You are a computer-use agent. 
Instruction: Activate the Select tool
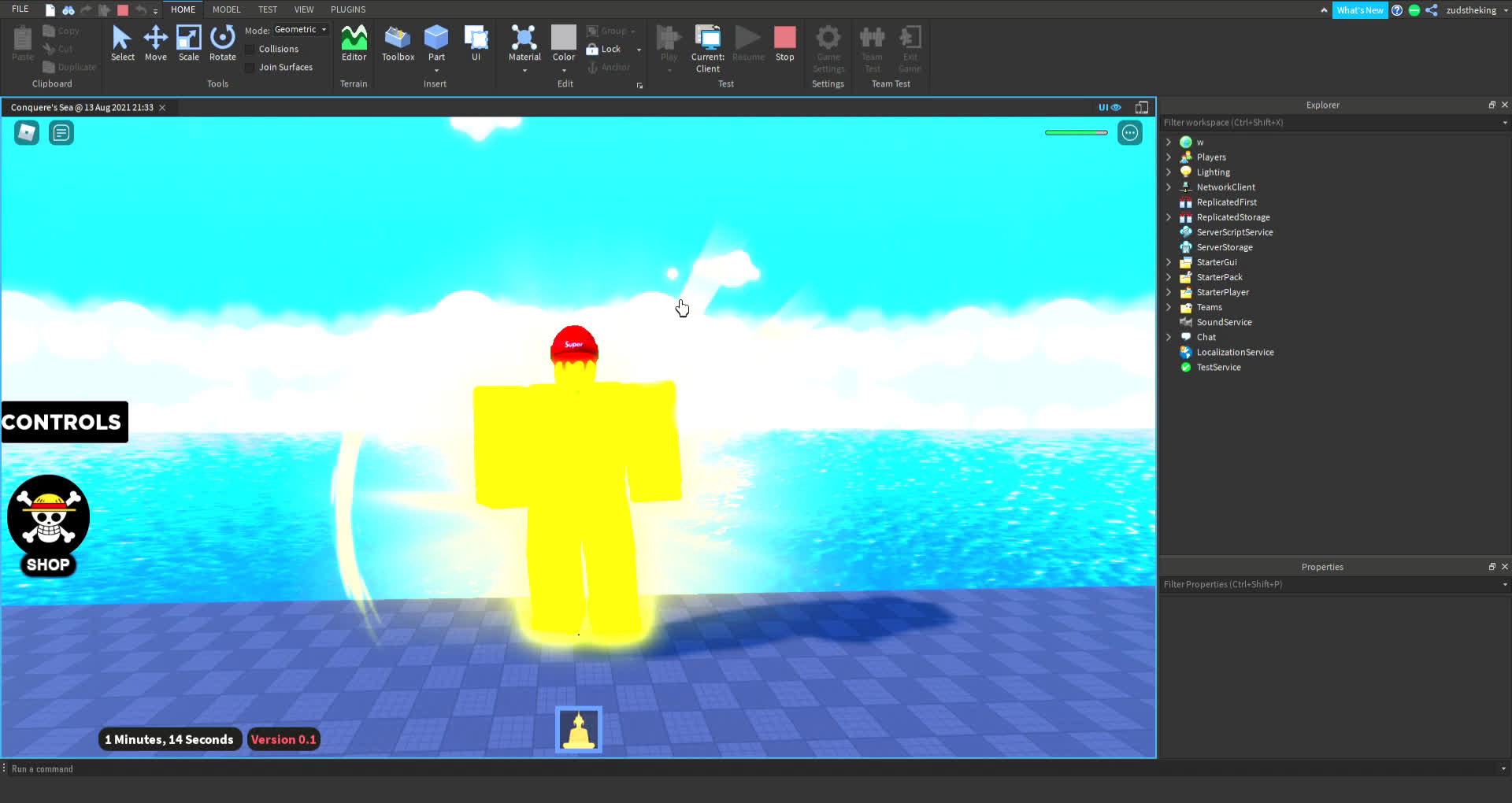(122, 43)
